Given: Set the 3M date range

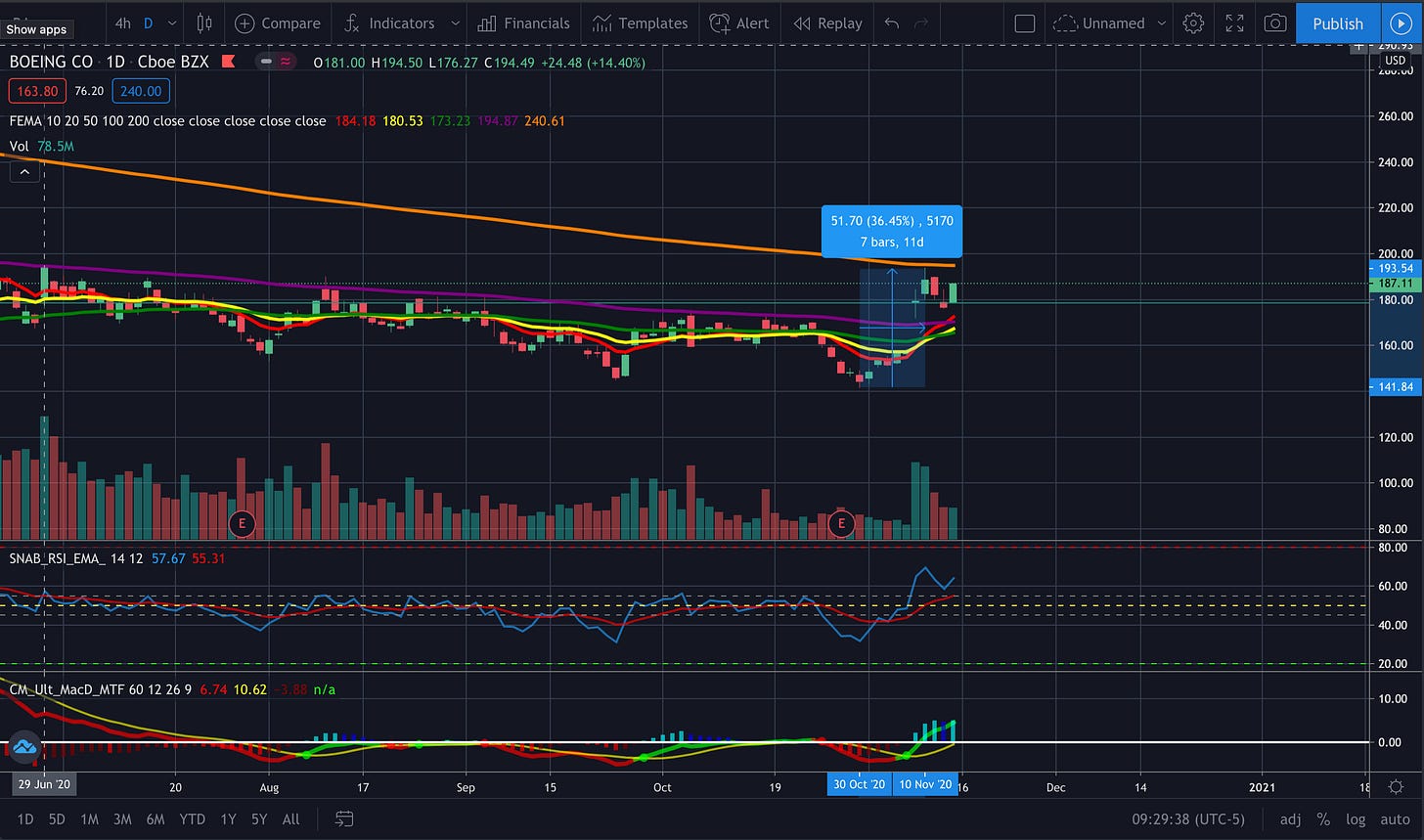Looking at the screenshot, I should [x=122, y=818].
